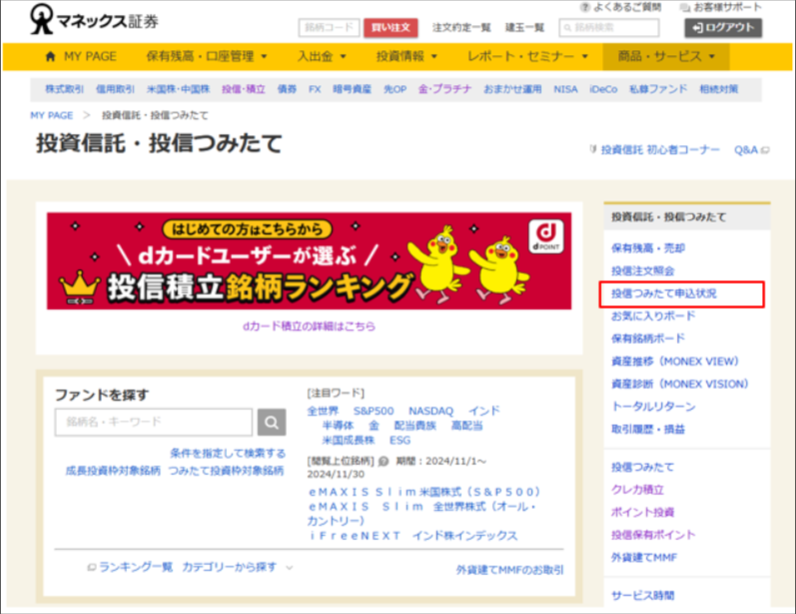Click the ログアウト button
This screenshot has height=614, width=796.
point(723,27)
